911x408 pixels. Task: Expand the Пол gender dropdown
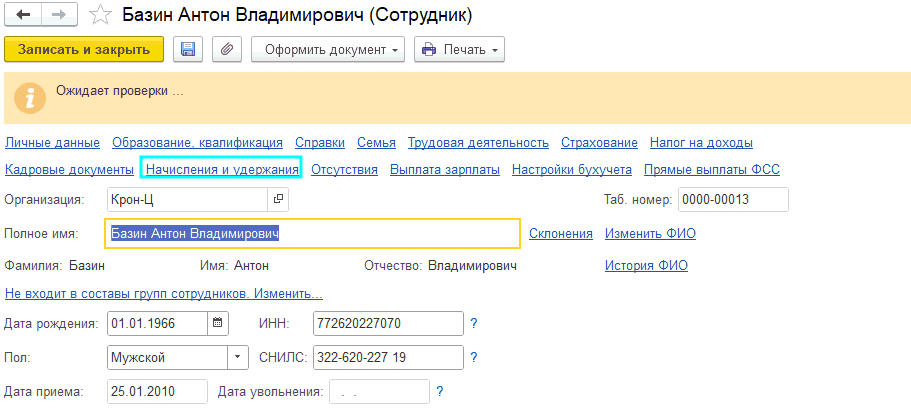tap(237, 357)
